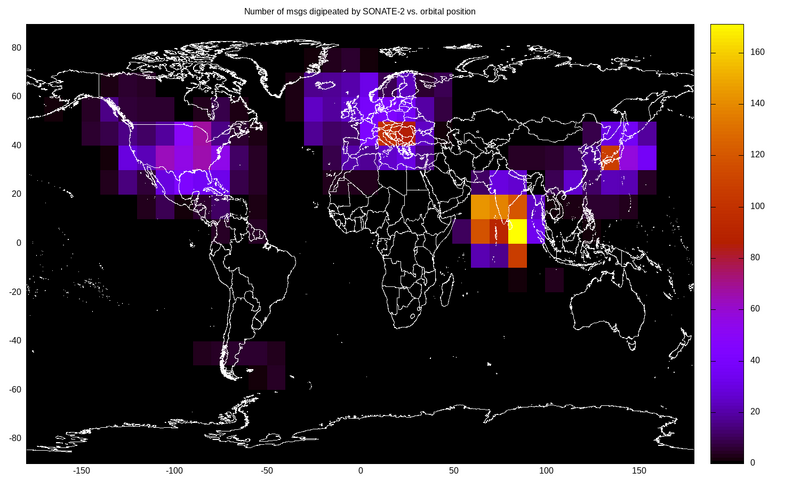Image resolution: width=800 pixels, height=480 pixels.
Task: Click the y-axis tick label 0
Action: pos(20,243)
